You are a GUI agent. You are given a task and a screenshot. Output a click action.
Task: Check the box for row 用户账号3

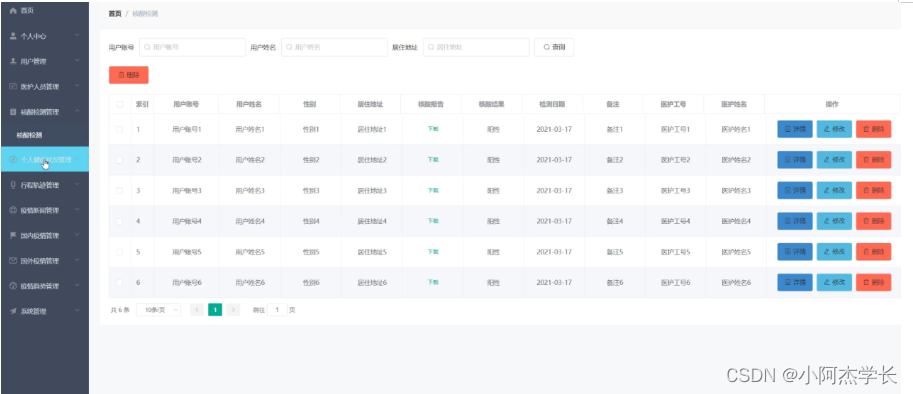pyautogui.click(x=120, y=190)
